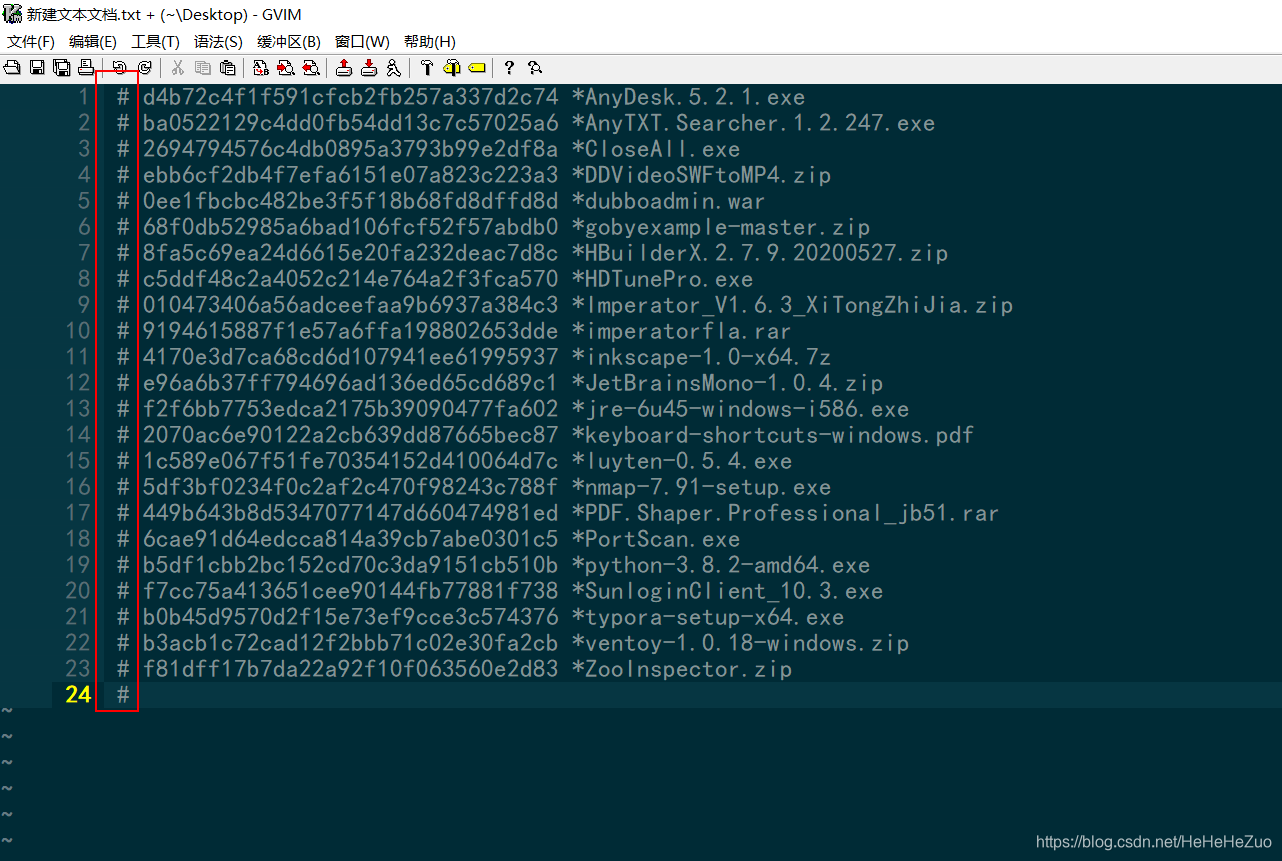Image resolution: width=1282 pixels, height=861 pixels.
Task: Open the 语法(S) menu
Action: [218, 41]
